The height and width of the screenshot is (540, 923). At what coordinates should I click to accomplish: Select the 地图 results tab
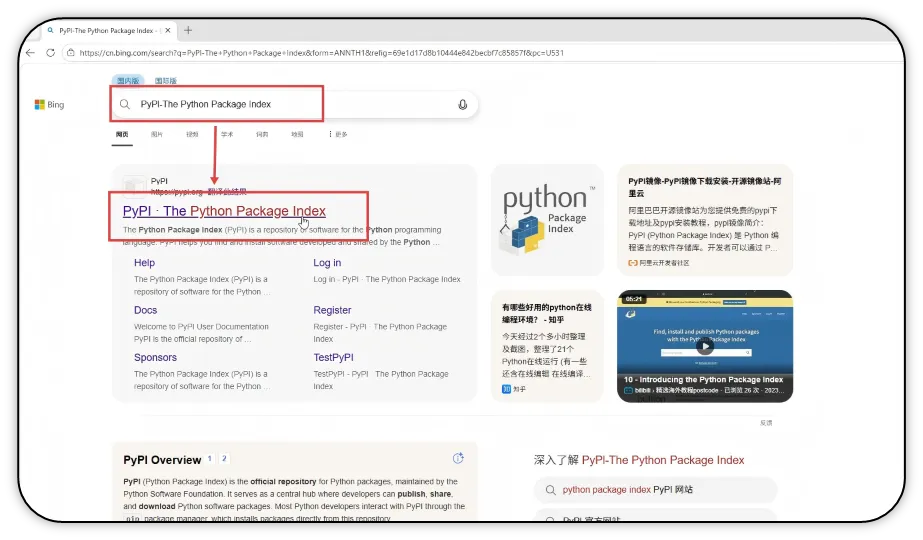pyautogui.click(x=297, y=135)
